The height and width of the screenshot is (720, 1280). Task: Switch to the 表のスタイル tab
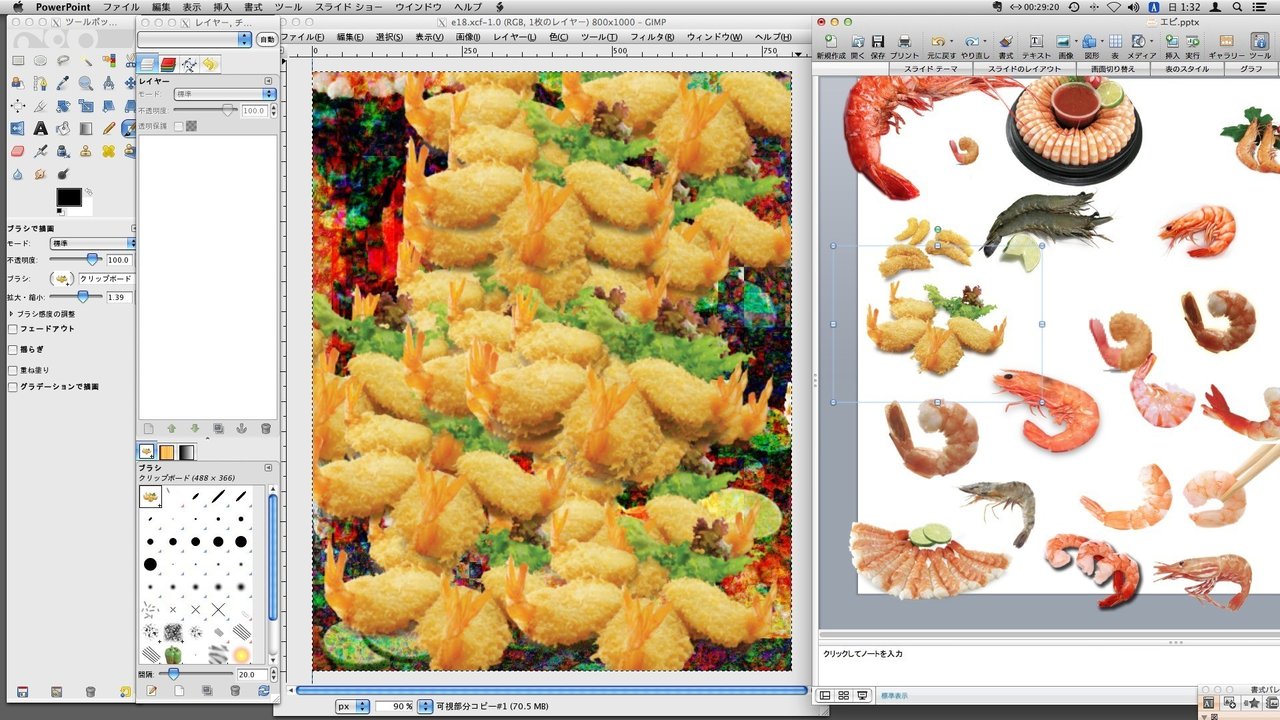click(x=1187, y=69)
